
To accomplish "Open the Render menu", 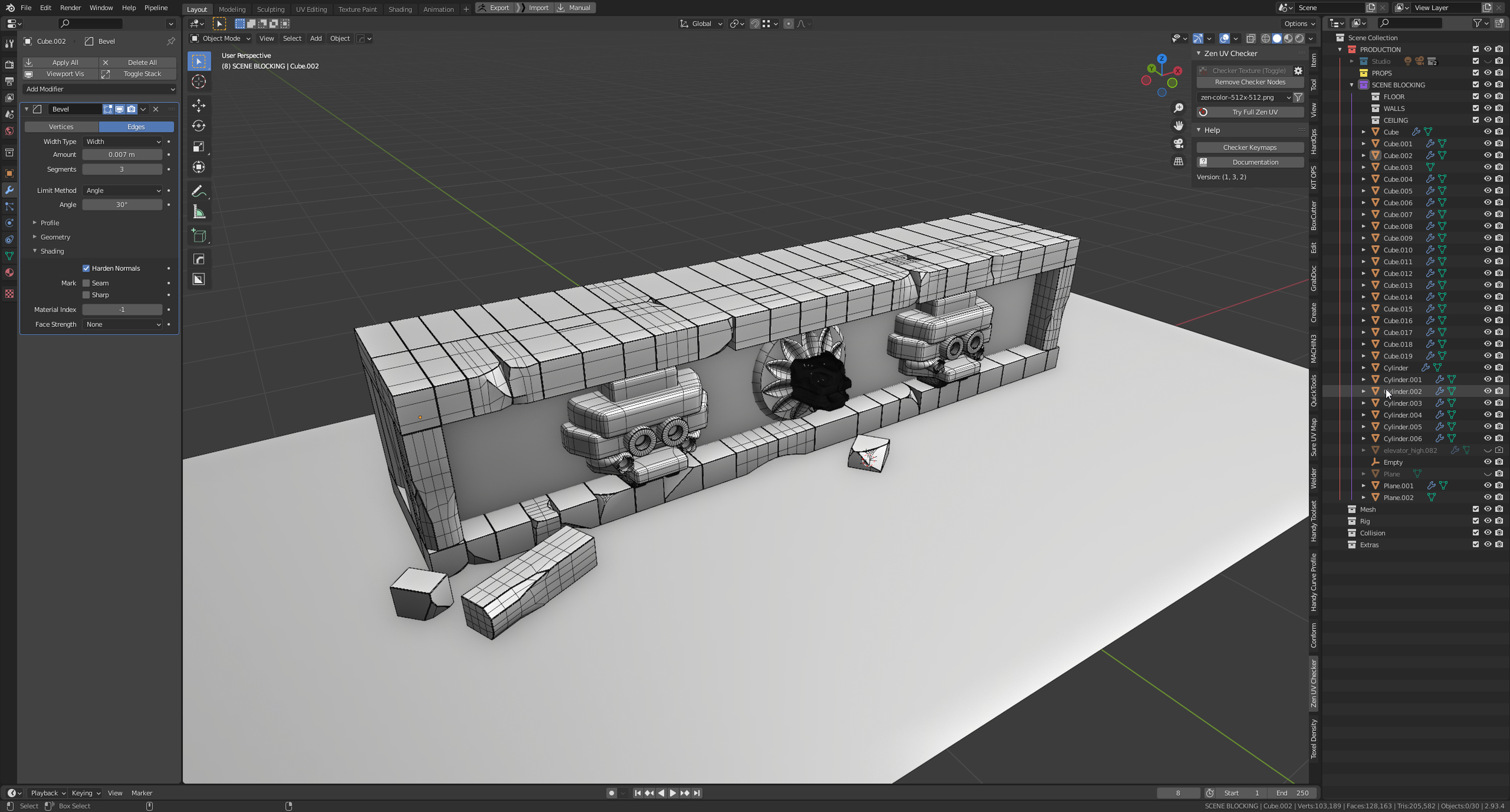I will pyautogui.click(x=70, y=8).
